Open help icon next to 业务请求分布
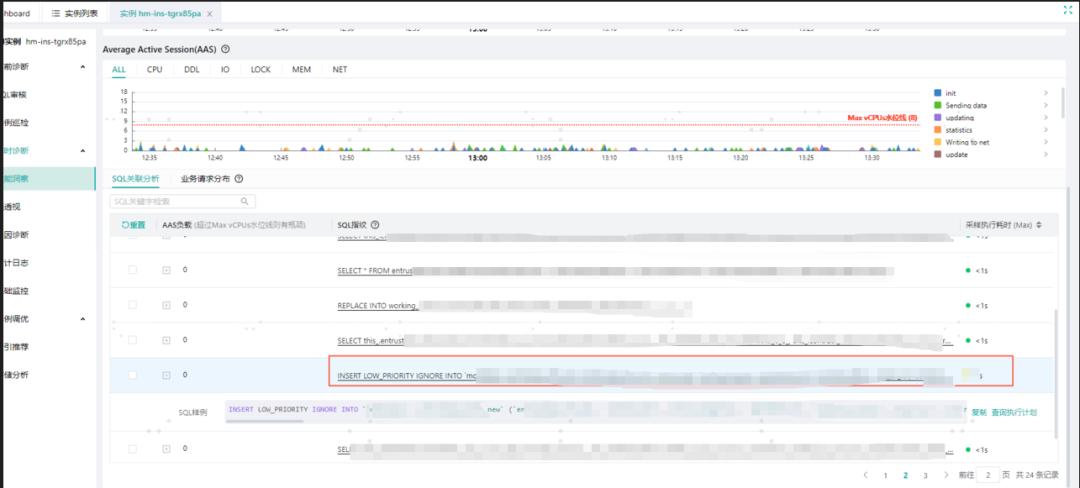Screen dimensions: 1080x488 pos(239,178)
